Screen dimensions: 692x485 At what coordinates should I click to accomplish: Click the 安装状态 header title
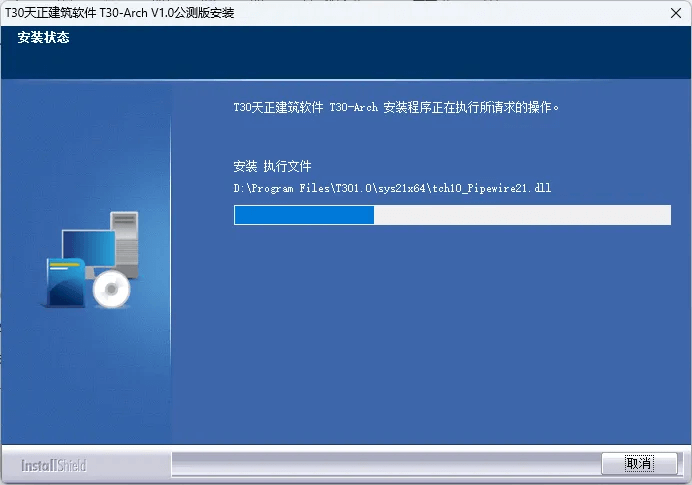point(43,38)
